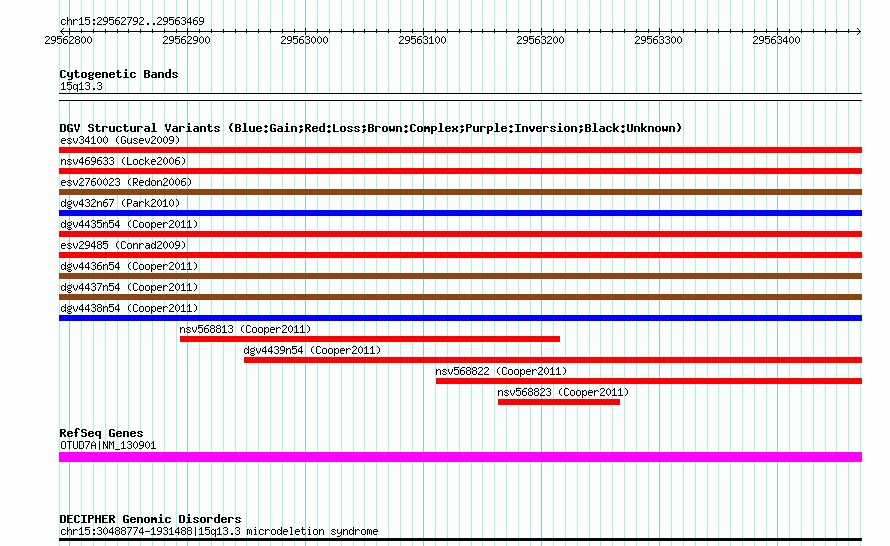The image size is (890, 546).
Task: Open the short nsv568823 (Cooper2011) red bar
Action: pyautogui.click(x=559, y=402)
